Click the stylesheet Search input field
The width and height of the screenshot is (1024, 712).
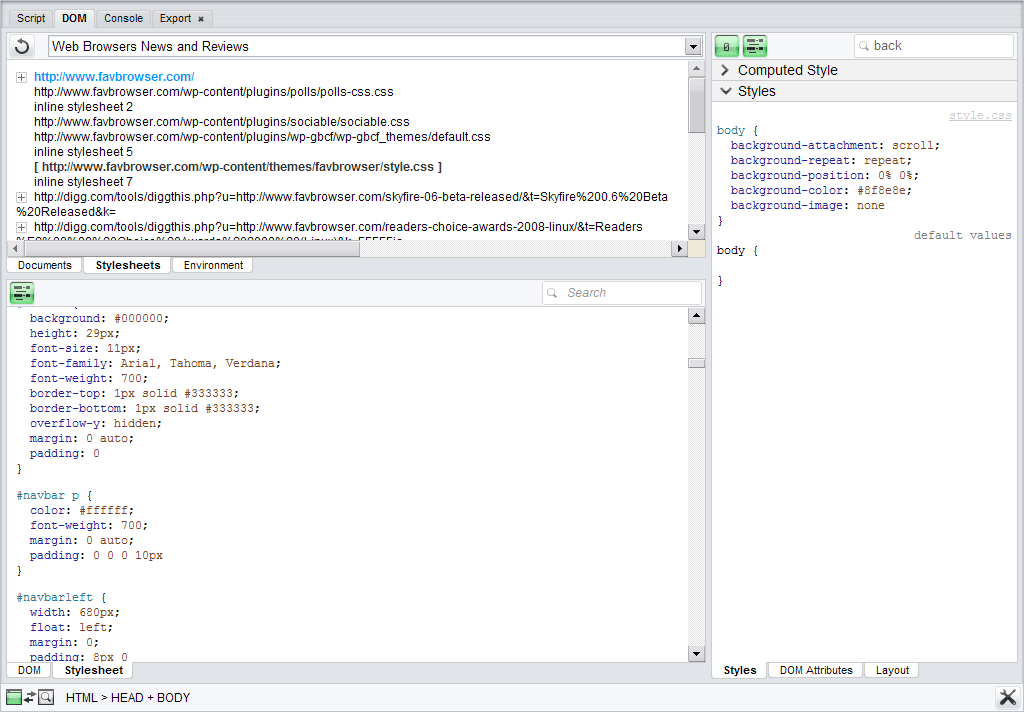coord(630,293)
